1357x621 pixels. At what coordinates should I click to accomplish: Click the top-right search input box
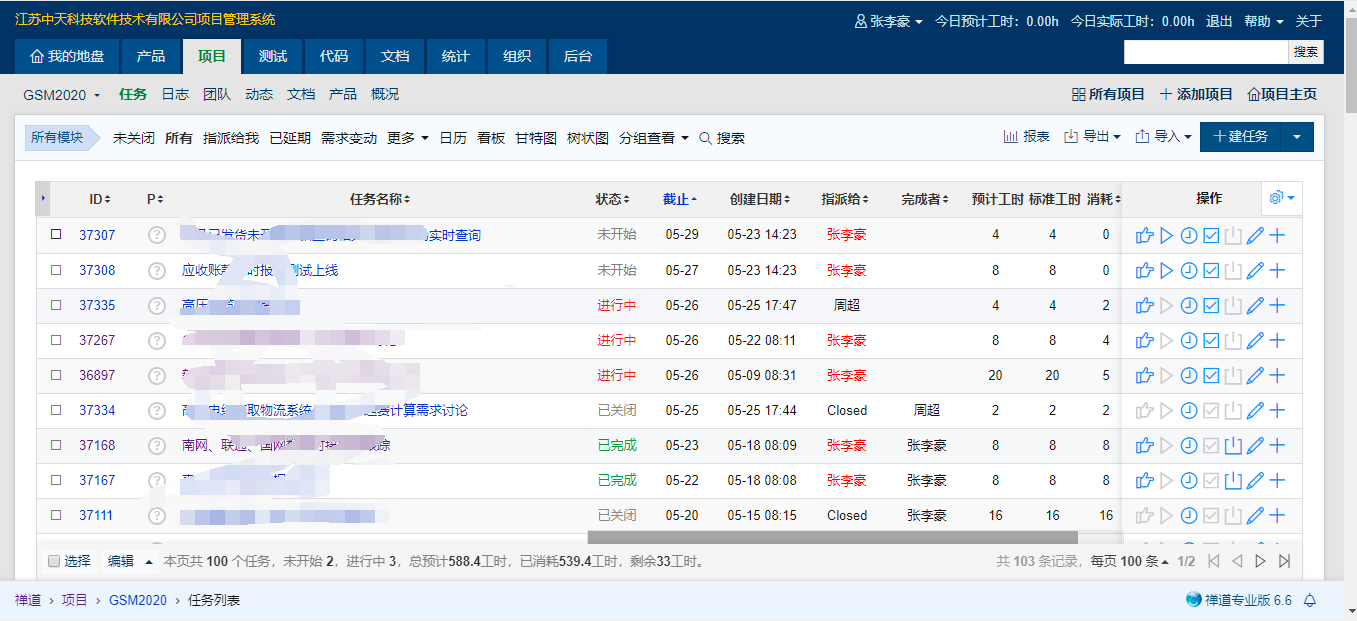[1205, 52]
